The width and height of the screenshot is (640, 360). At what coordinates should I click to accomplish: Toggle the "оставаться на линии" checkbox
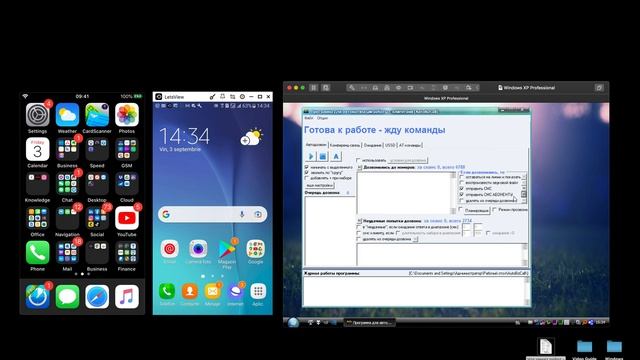(x=462, y=177)
